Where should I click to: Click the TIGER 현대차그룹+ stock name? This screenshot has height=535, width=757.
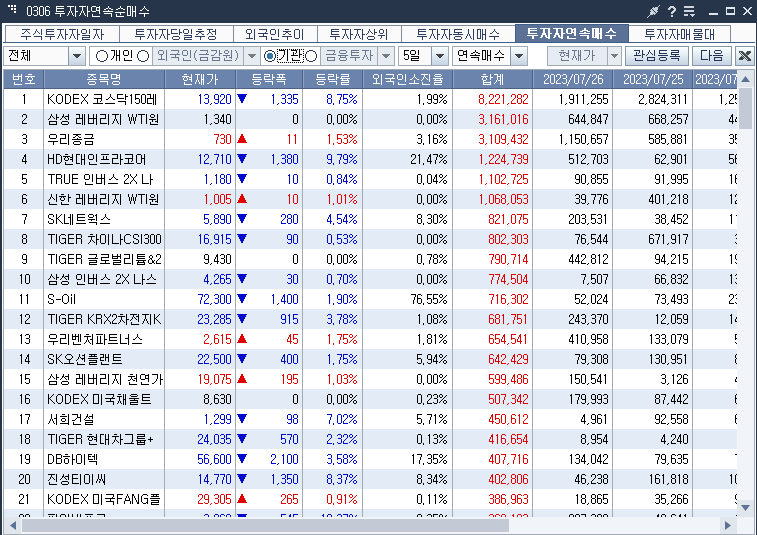pyautogui.click(x=100, y=439)
